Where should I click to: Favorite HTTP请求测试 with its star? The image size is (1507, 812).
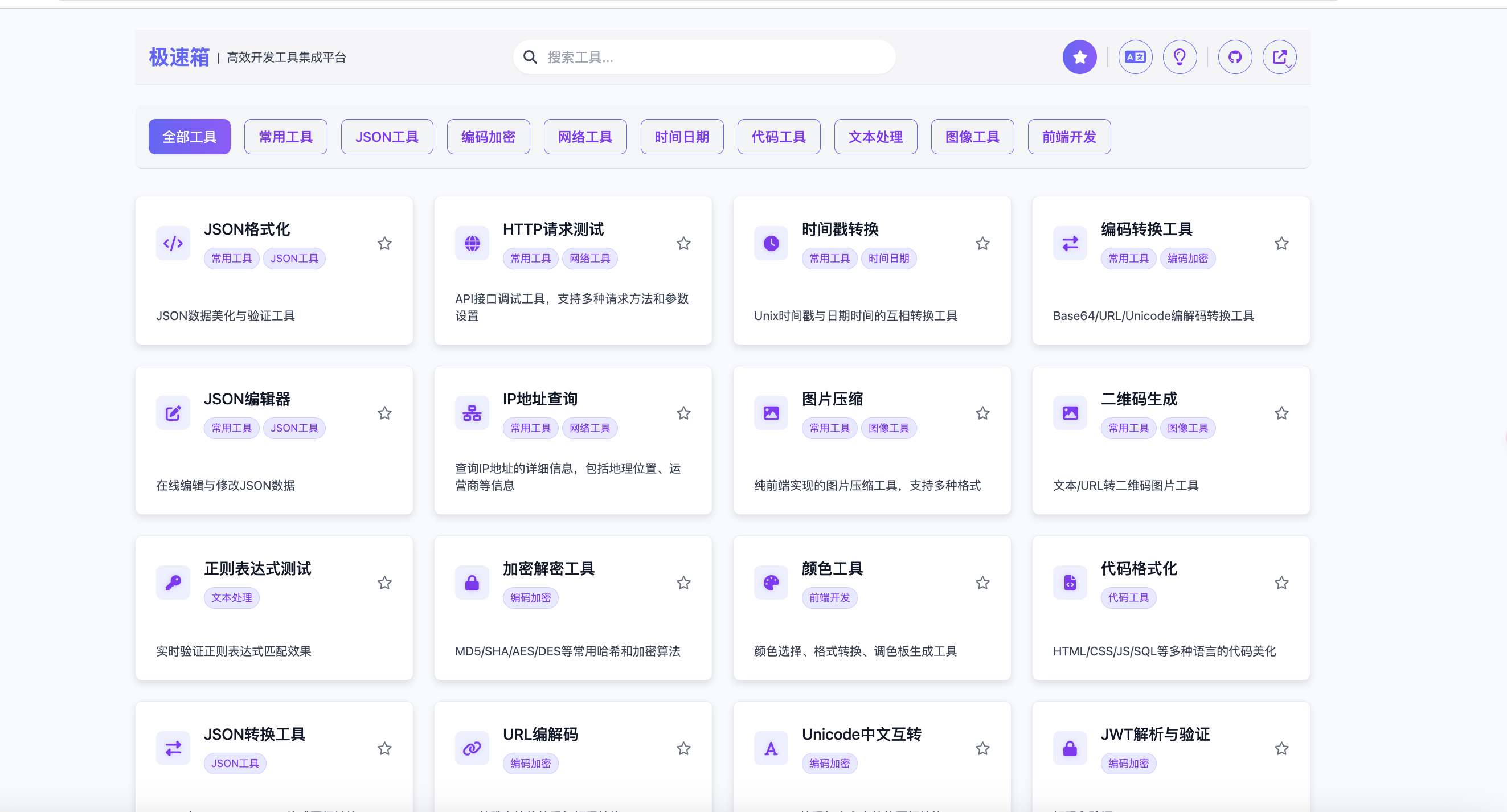point(683,243)
